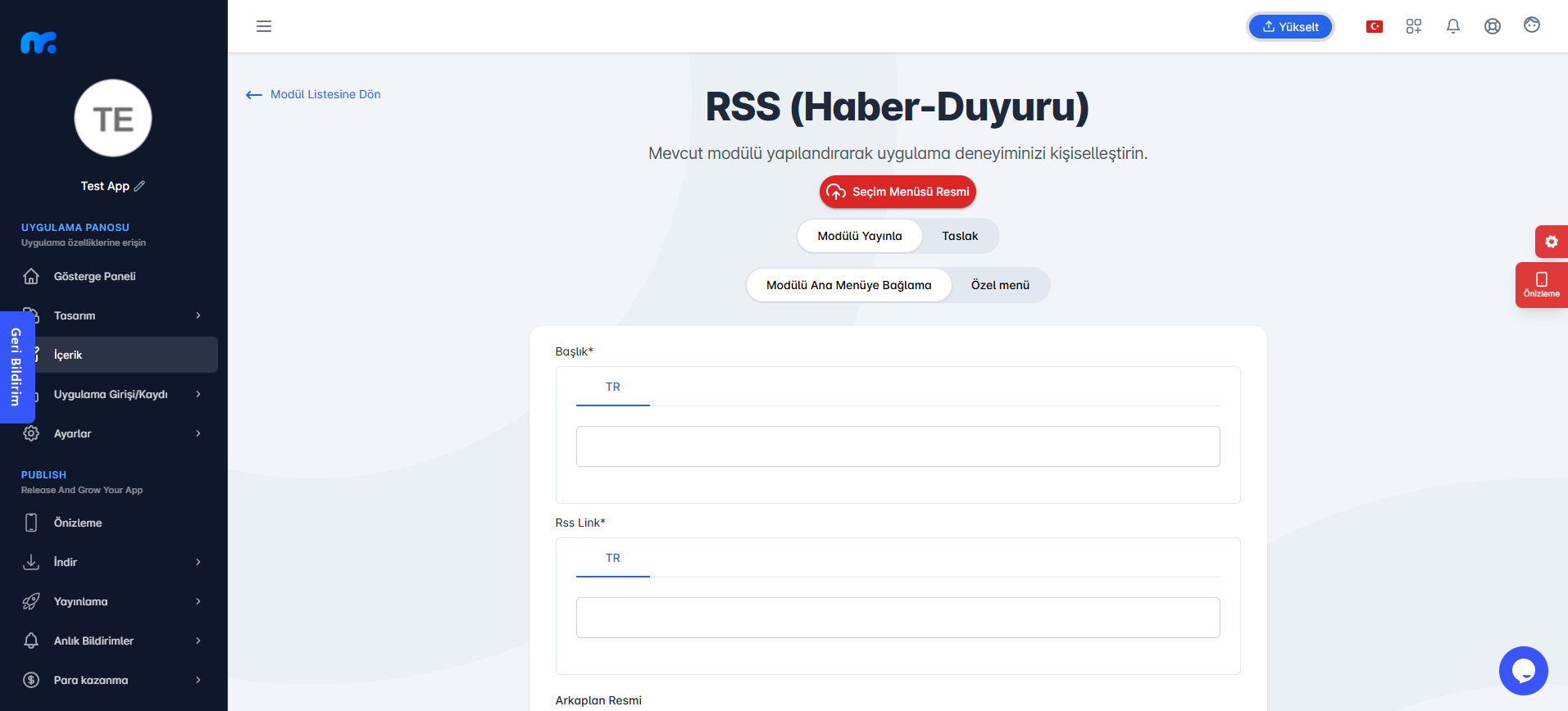Click the back arrow beside Modül Listesine Dön
The height and width of the screenshot is (711, 1568).
pos(254,95)
